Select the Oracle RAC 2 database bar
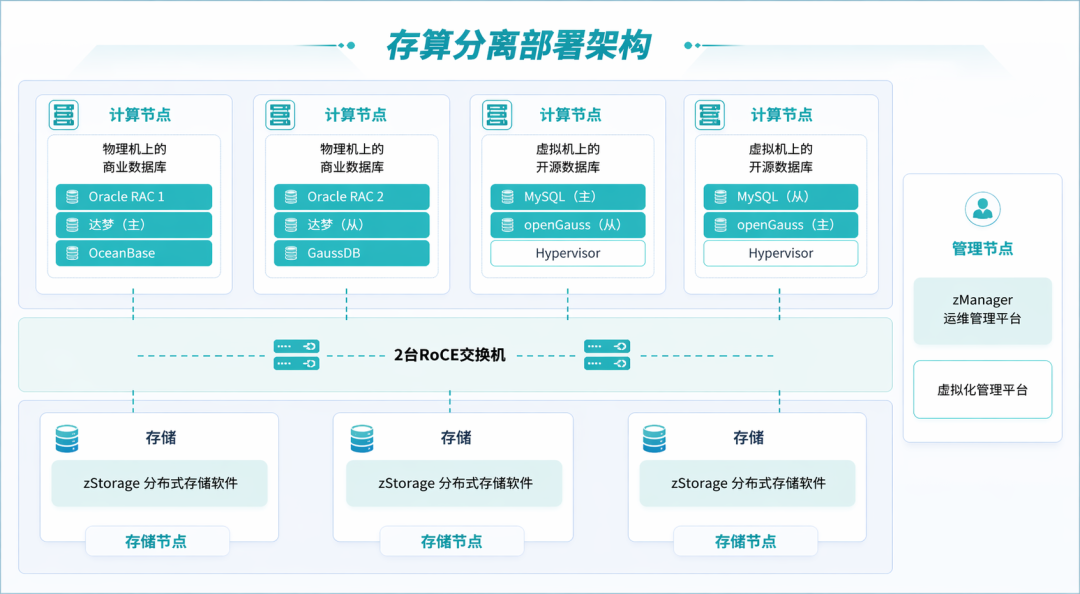The width and height of the screenshot is (1080, 594). coord(352,197)
